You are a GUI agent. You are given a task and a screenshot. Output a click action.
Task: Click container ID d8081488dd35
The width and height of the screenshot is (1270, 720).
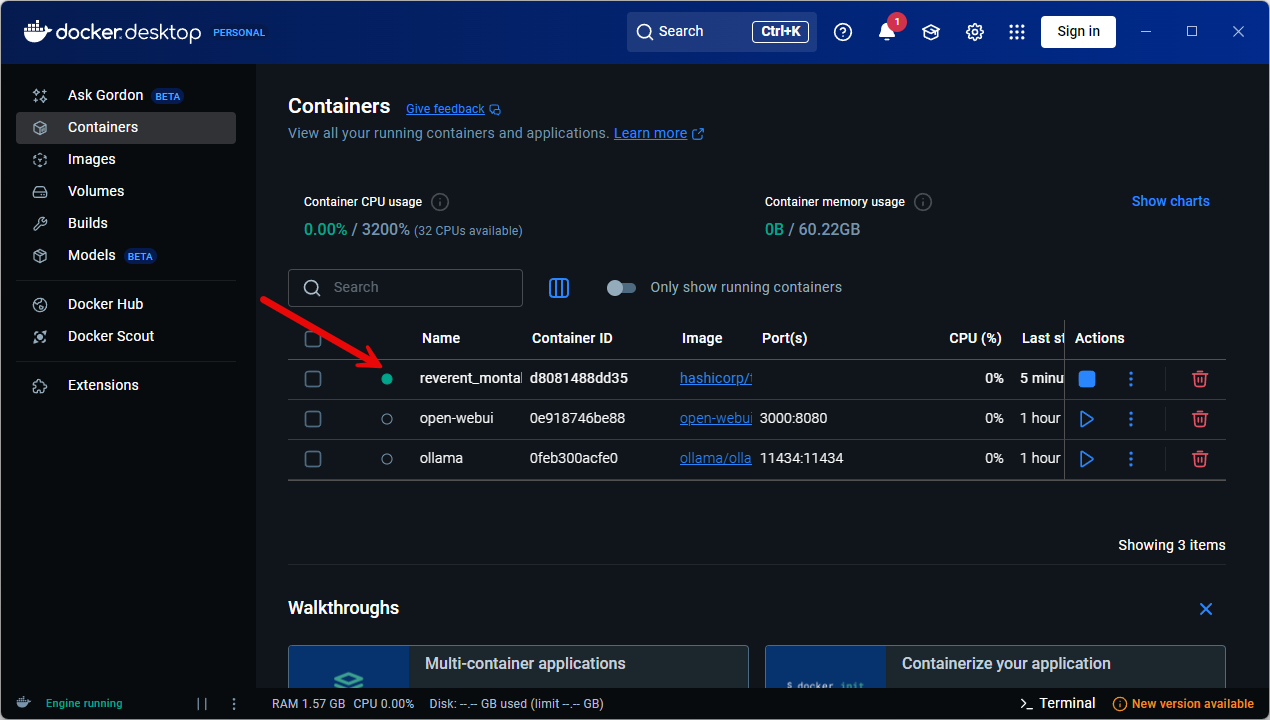coord(579,379)
